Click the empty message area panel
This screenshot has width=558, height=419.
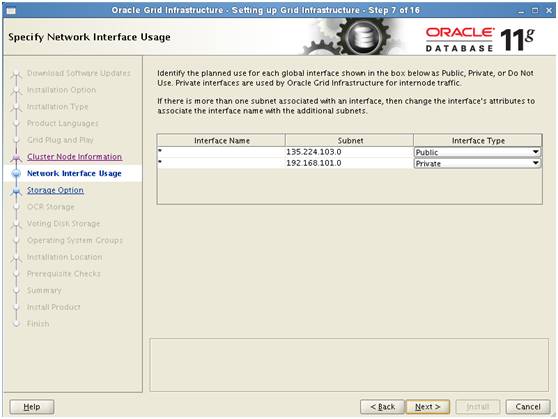[349, 365]
